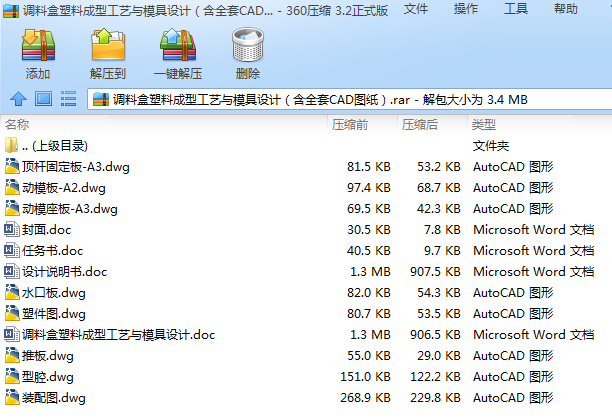Viewport: 612px width, 420px height.
Task: Click the Word icon of 封面.doc
Action: click(x=12, y=230)
